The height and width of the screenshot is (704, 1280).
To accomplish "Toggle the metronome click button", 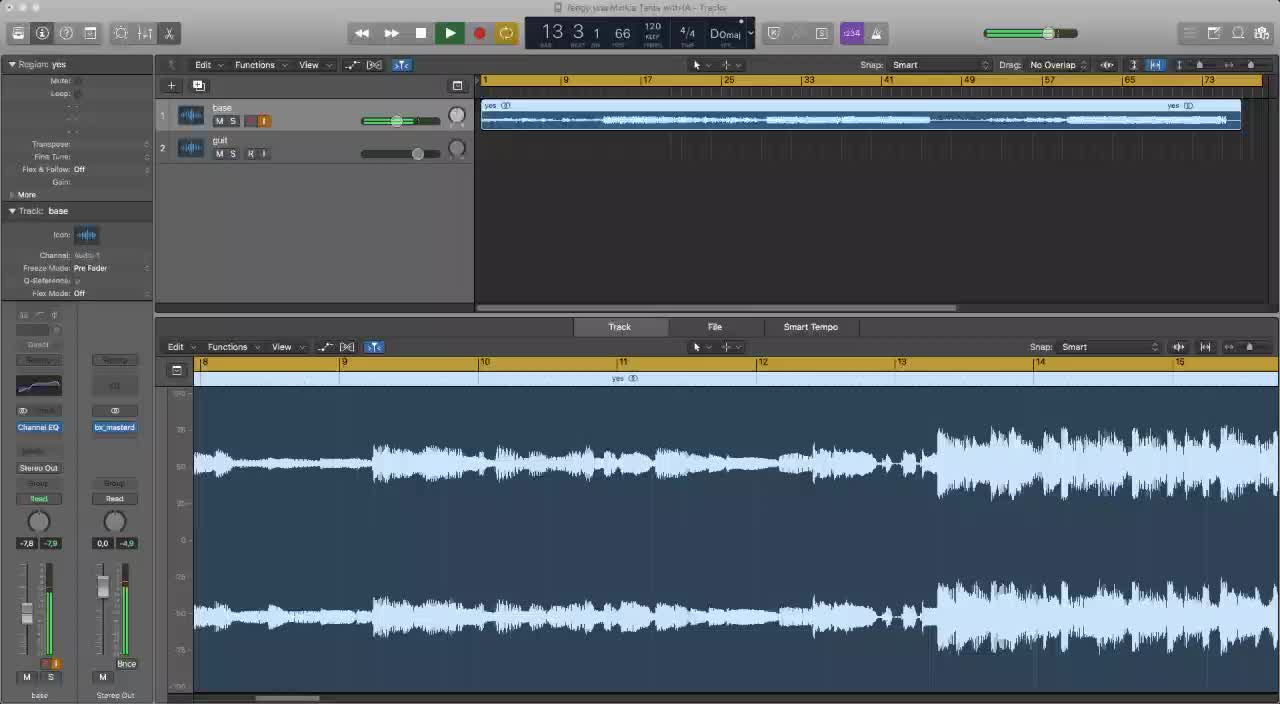I will [x=876, y=33].
